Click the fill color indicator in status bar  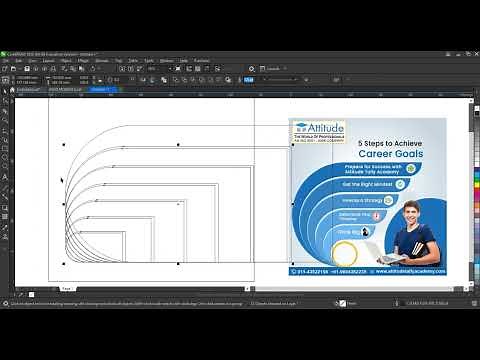pyautogui.click(x=343, y=303)
